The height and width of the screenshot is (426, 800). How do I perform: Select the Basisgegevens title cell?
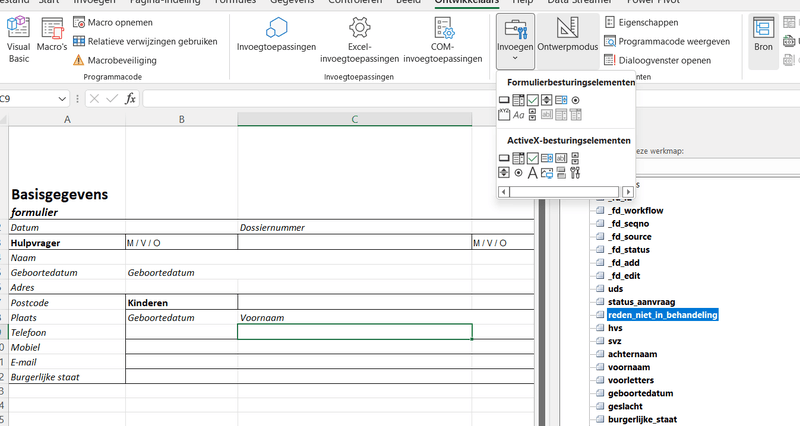(67, 173)
